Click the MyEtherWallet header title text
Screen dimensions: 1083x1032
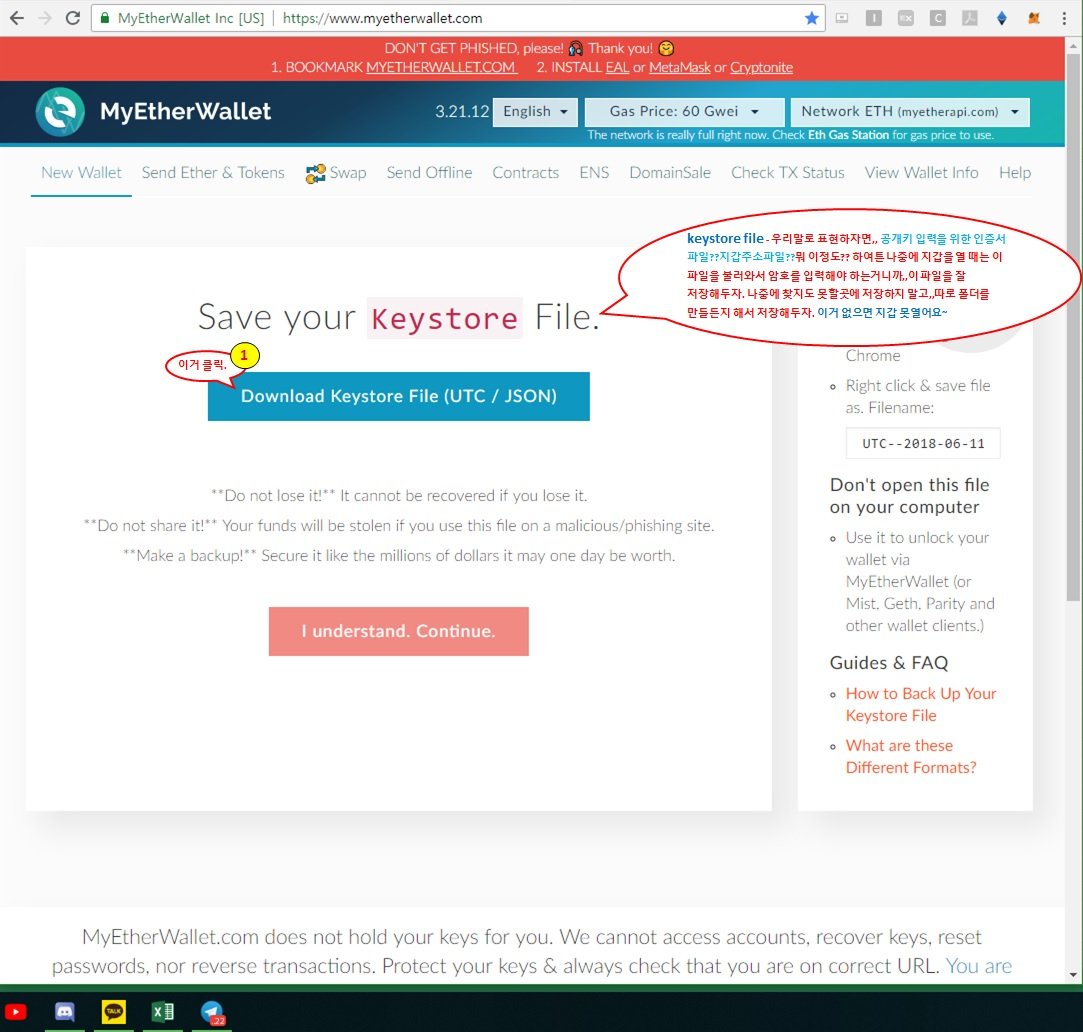point(185,112)
